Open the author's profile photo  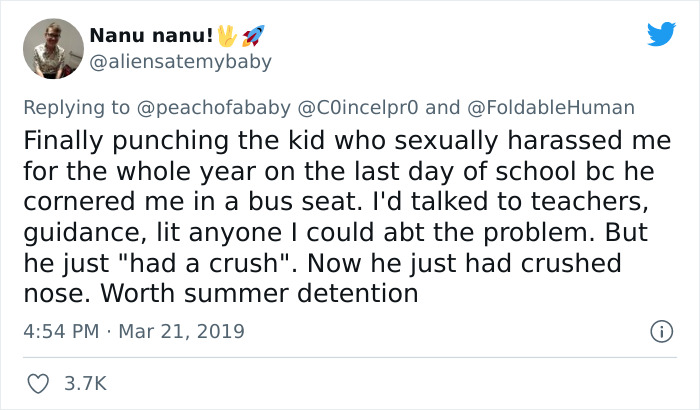(50, 47)
